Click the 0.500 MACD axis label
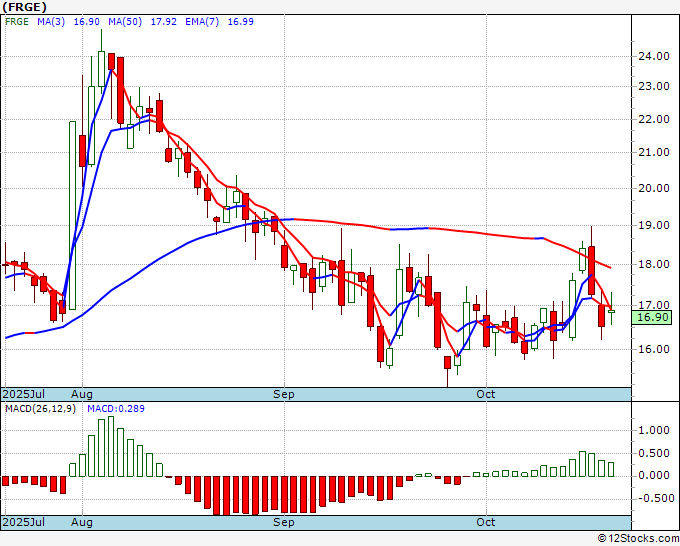Screen dimensions: 680x546 point(654,453)
